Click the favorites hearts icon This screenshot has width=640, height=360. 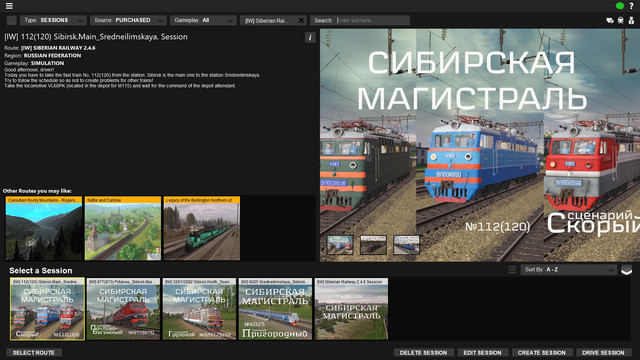click(610, 20)
